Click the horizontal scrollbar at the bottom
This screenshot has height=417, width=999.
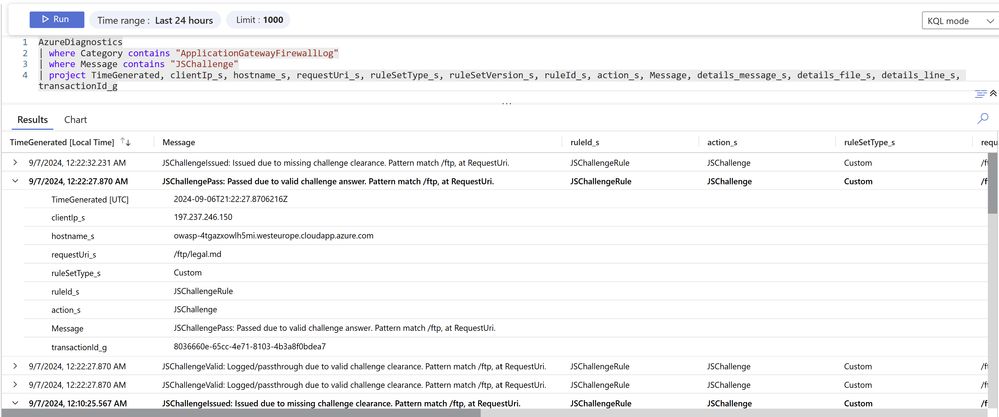tap(241, 413)
